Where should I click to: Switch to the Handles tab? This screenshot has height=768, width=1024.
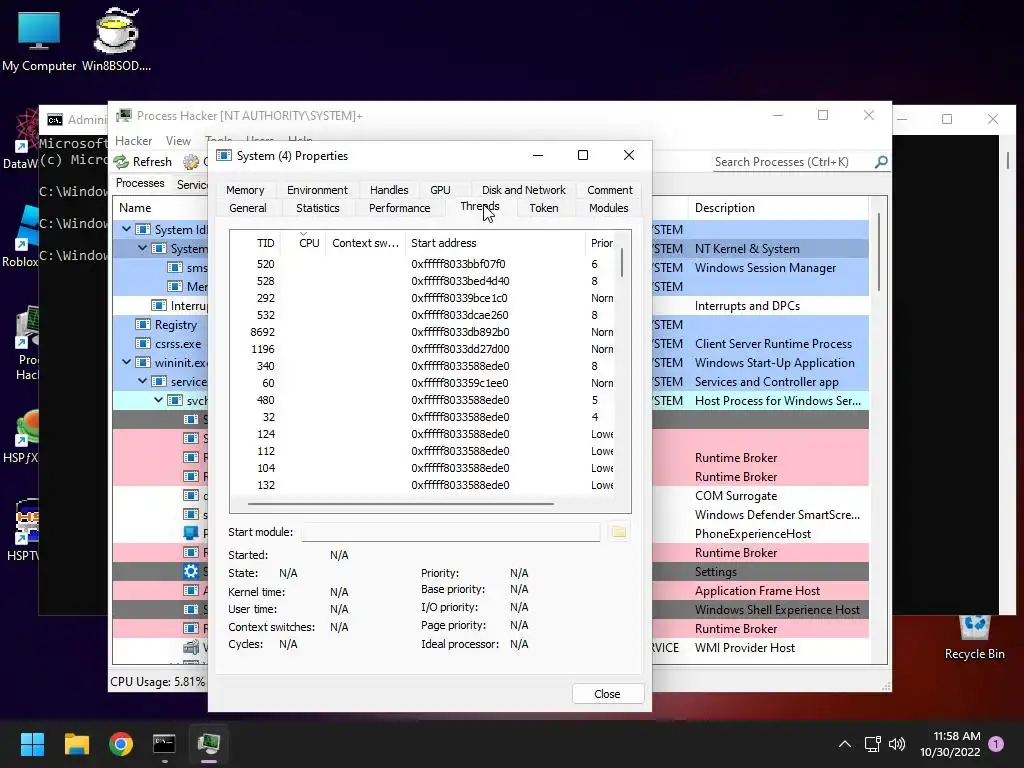tap(389, 190)
